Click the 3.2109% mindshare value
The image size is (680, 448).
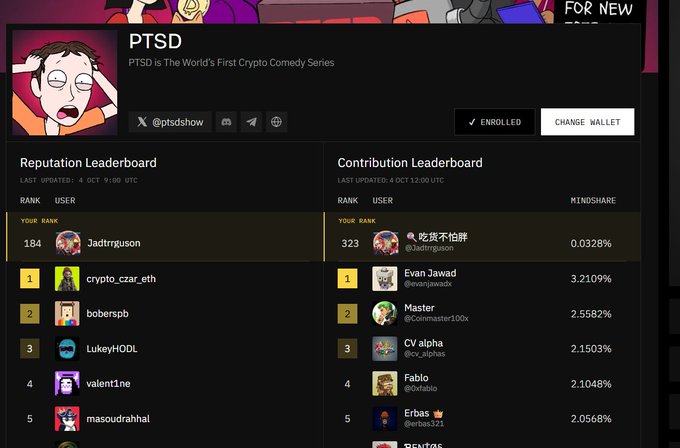[x=591, y=278]
